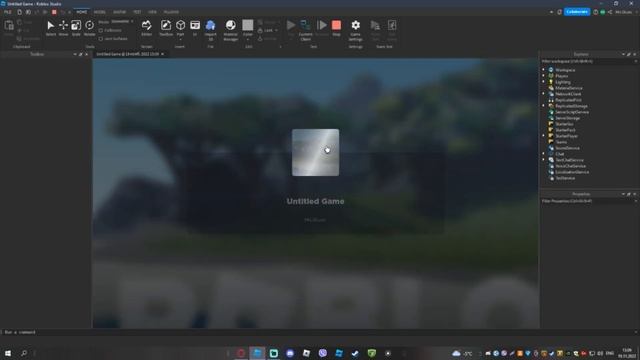640x360 pixels.
Task: Open the Windows Start menu
Action: tap(8, 353)
